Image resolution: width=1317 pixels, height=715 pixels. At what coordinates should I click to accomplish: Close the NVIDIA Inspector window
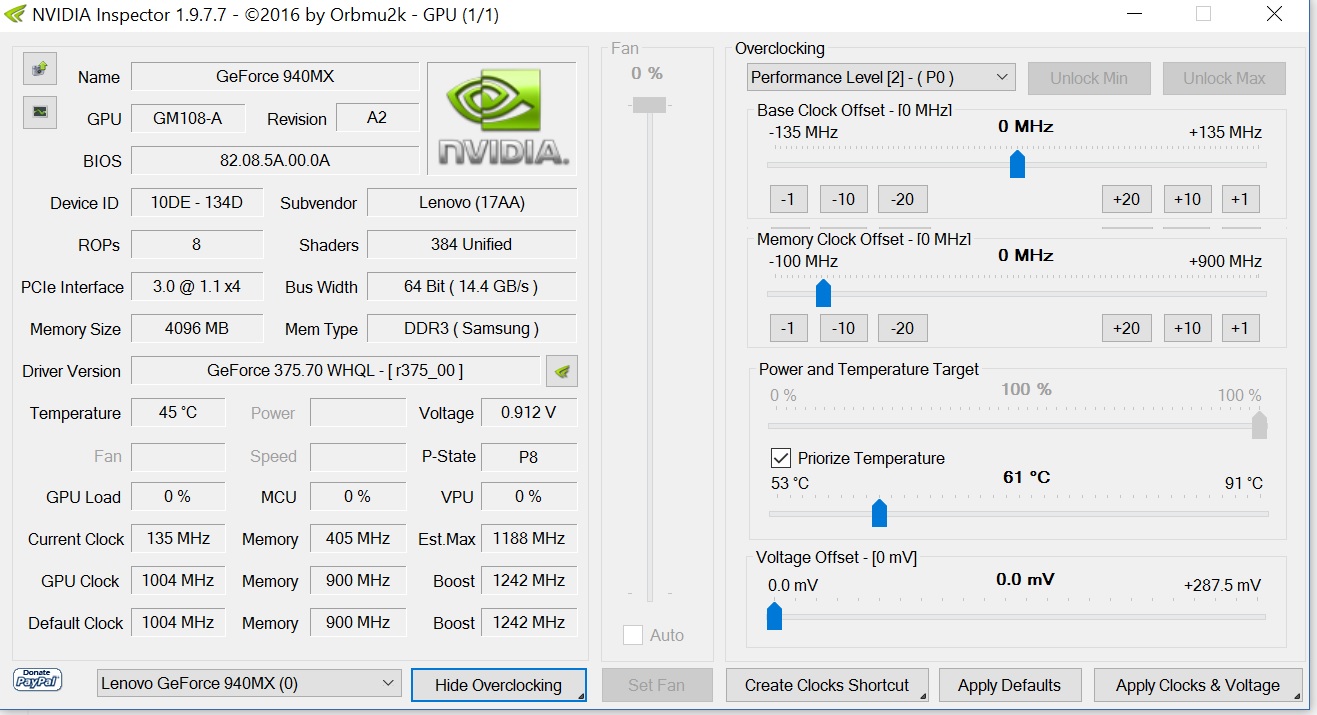click(x=1274, y=14)
